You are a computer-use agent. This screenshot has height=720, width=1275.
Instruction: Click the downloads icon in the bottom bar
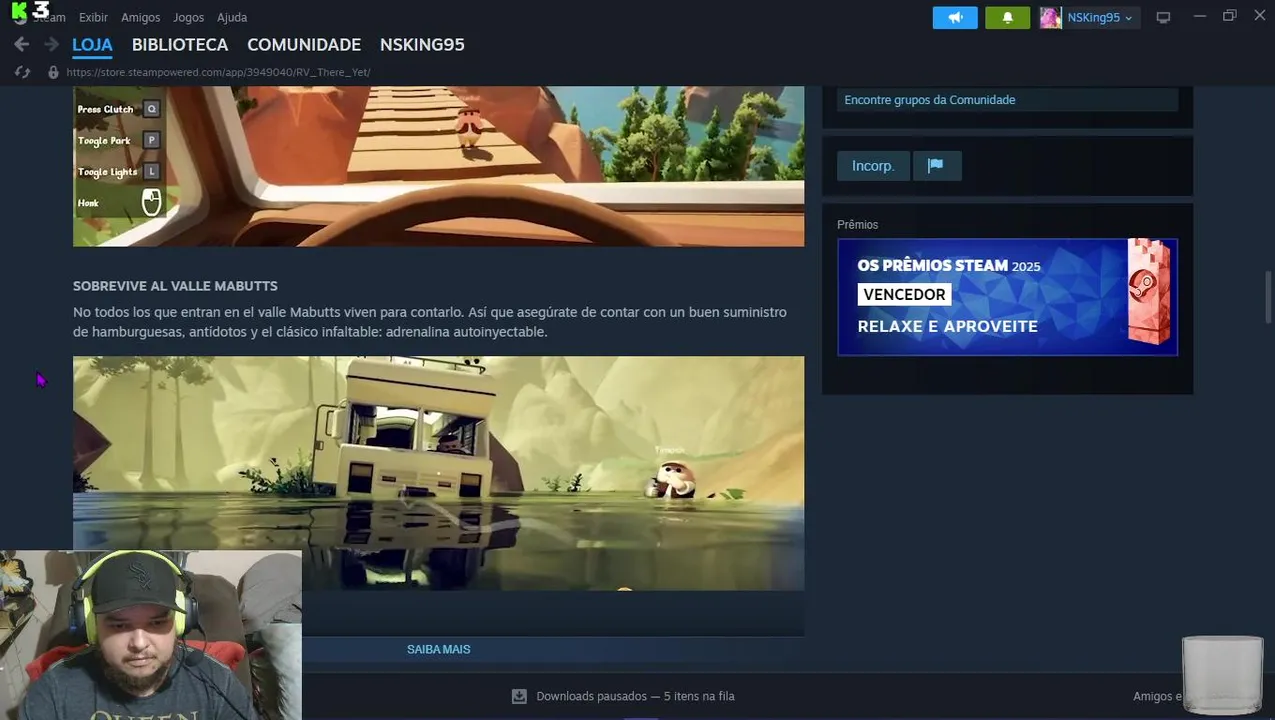pos(519,696)
